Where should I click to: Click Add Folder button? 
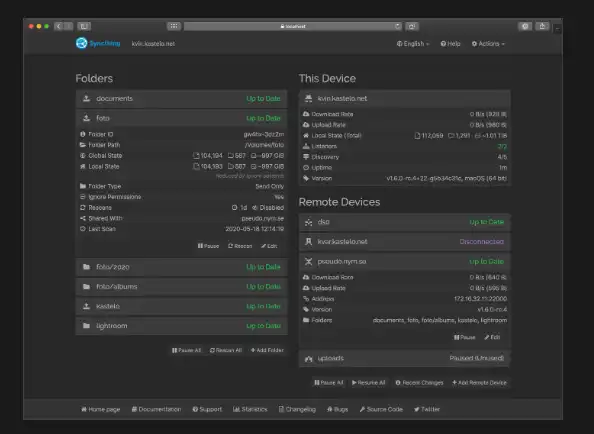tap(267, 350)
